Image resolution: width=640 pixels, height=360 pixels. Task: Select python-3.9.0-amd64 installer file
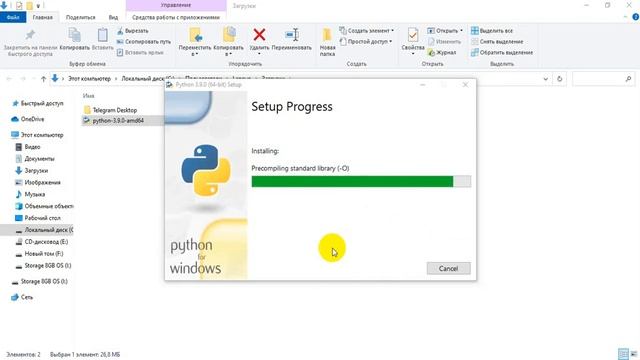click(118, 120)
